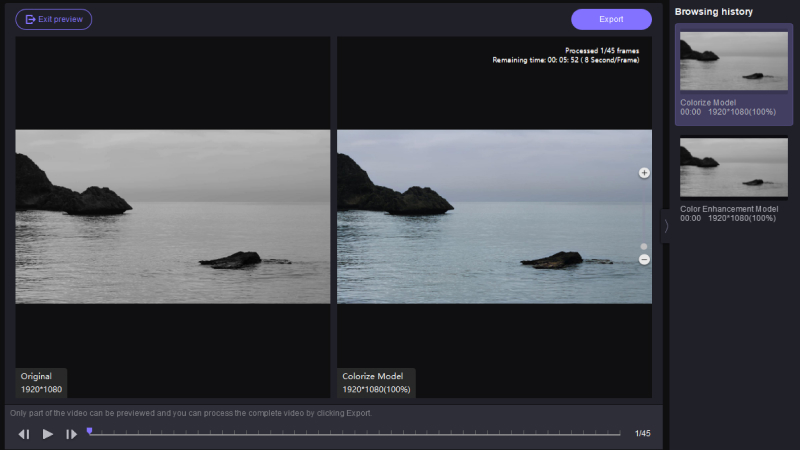Zoom in with the plus icon
The height and width of the screenshot is (450, 800).
[x=644, y=173]
